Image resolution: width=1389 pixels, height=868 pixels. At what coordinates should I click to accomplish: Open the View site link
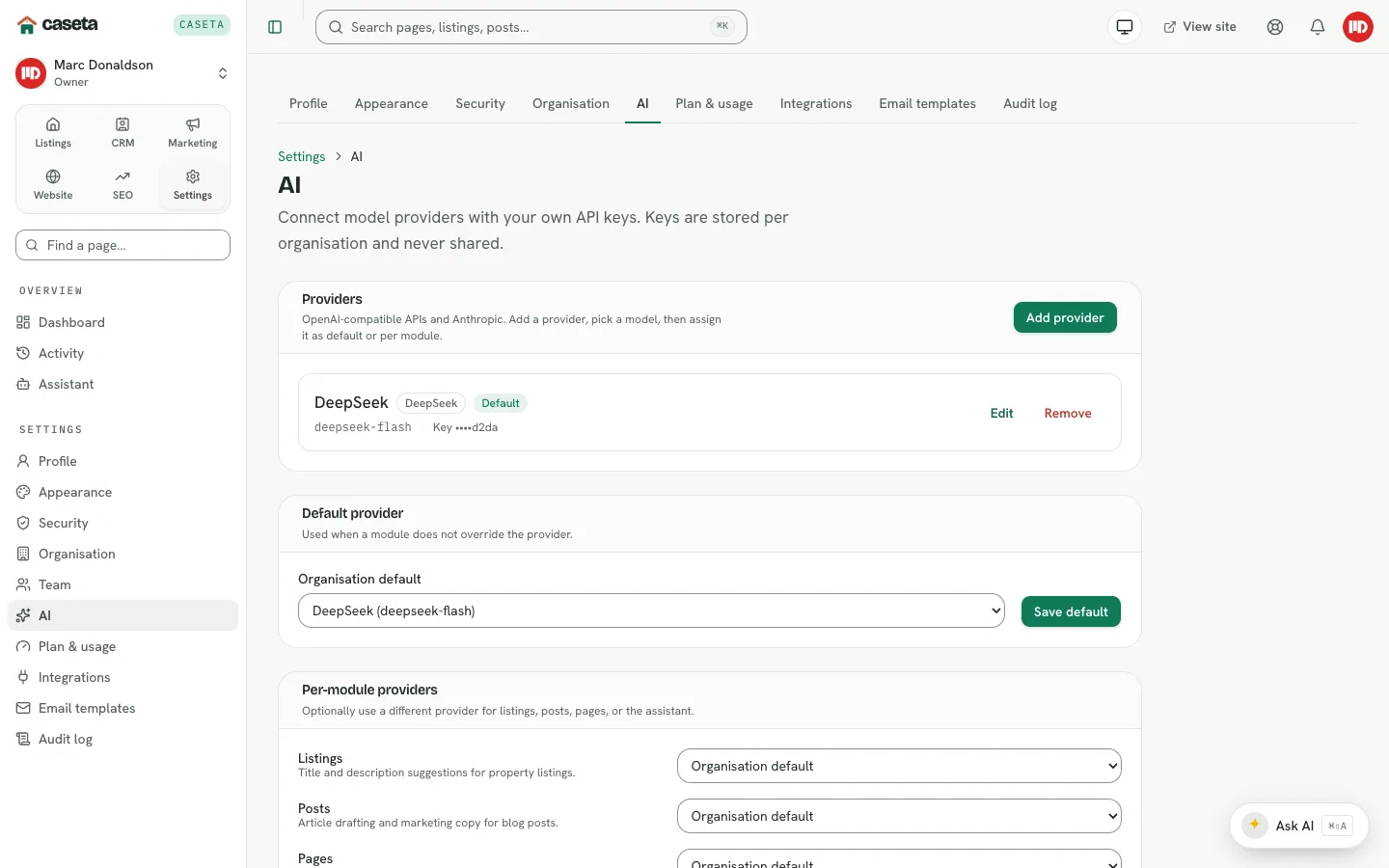coord(1200,27)
